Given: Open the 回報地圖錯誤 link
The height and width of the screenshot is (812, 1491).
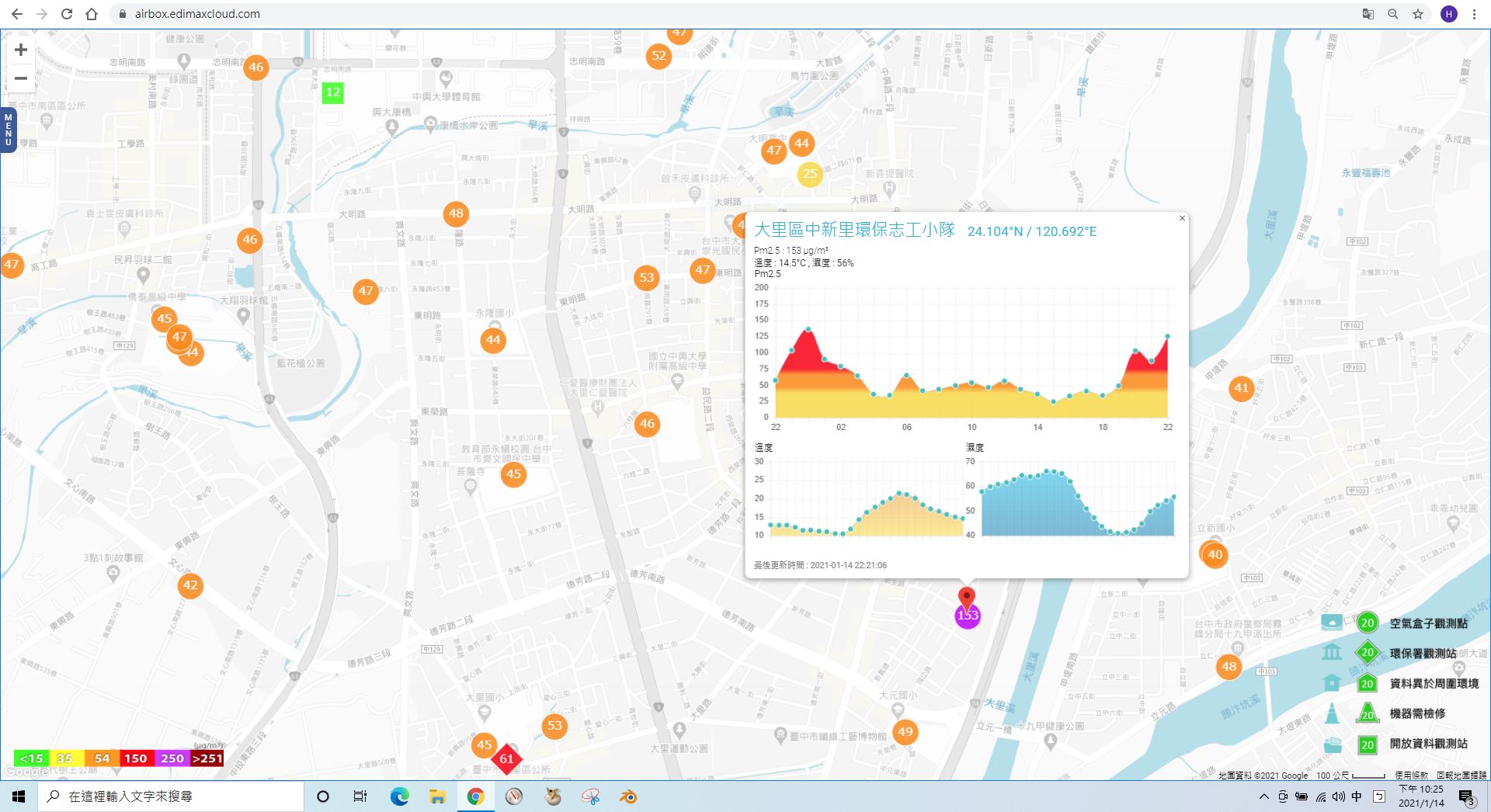Looking at the screenshot, I should 1461,775.
